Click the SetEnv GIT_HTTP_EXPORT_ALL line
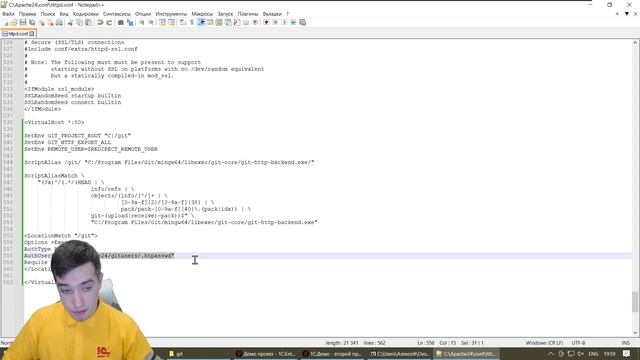This screenshot has height=360, width=640. (67, 142)
